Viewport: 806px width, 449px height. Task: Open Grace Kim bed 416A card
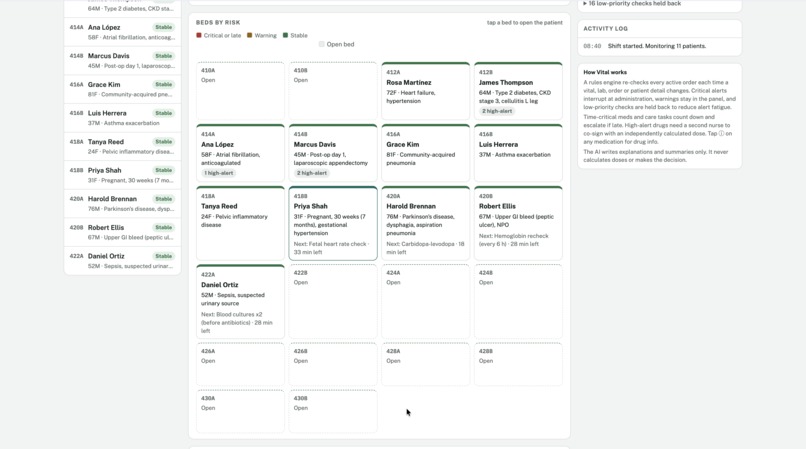click(x=426, y=153)
